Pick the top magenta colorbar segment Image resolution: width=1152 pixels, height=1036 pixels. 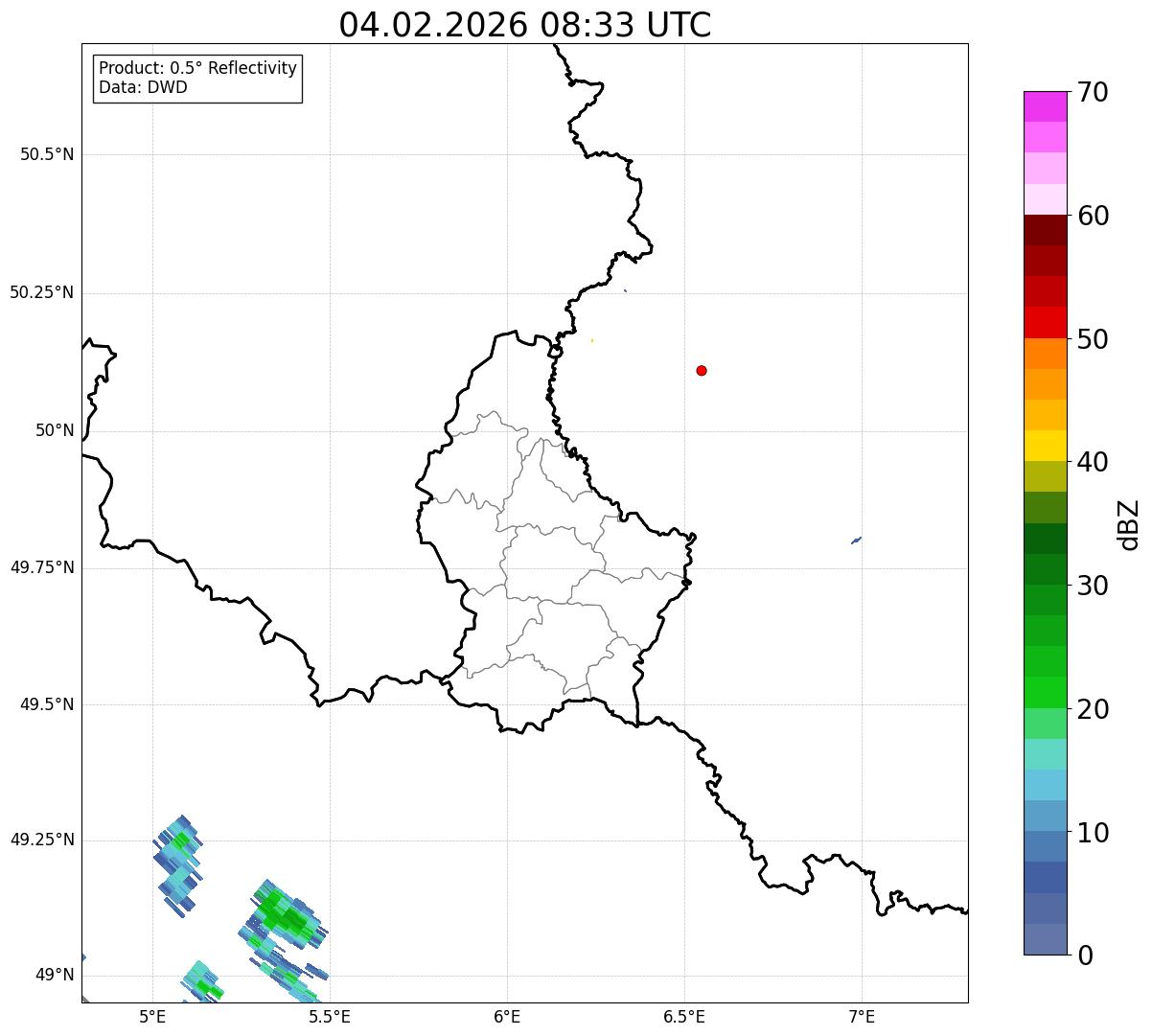pos(1045,106)
